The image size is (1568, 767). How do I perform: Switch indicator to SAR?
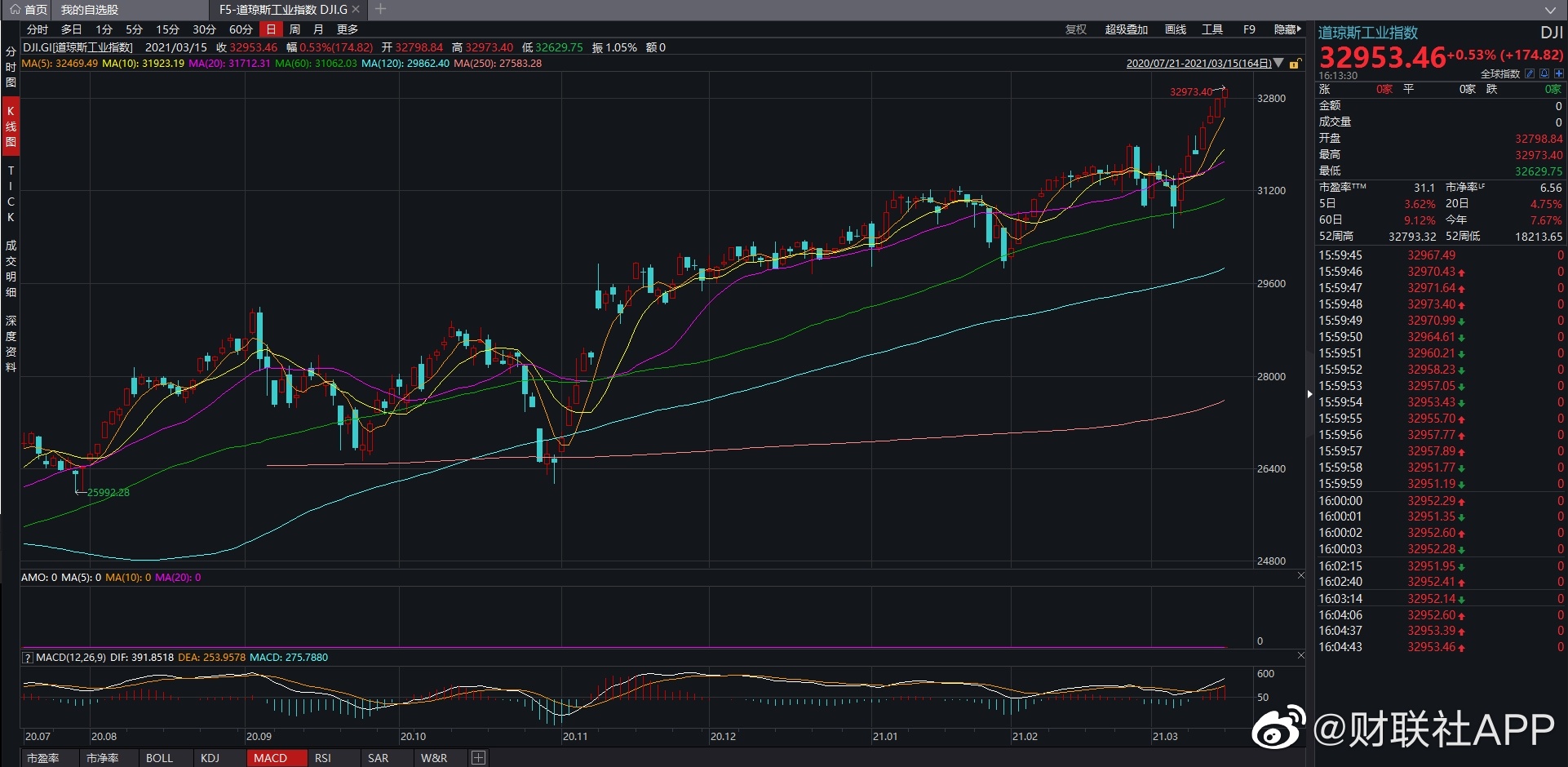pos(379,758)
